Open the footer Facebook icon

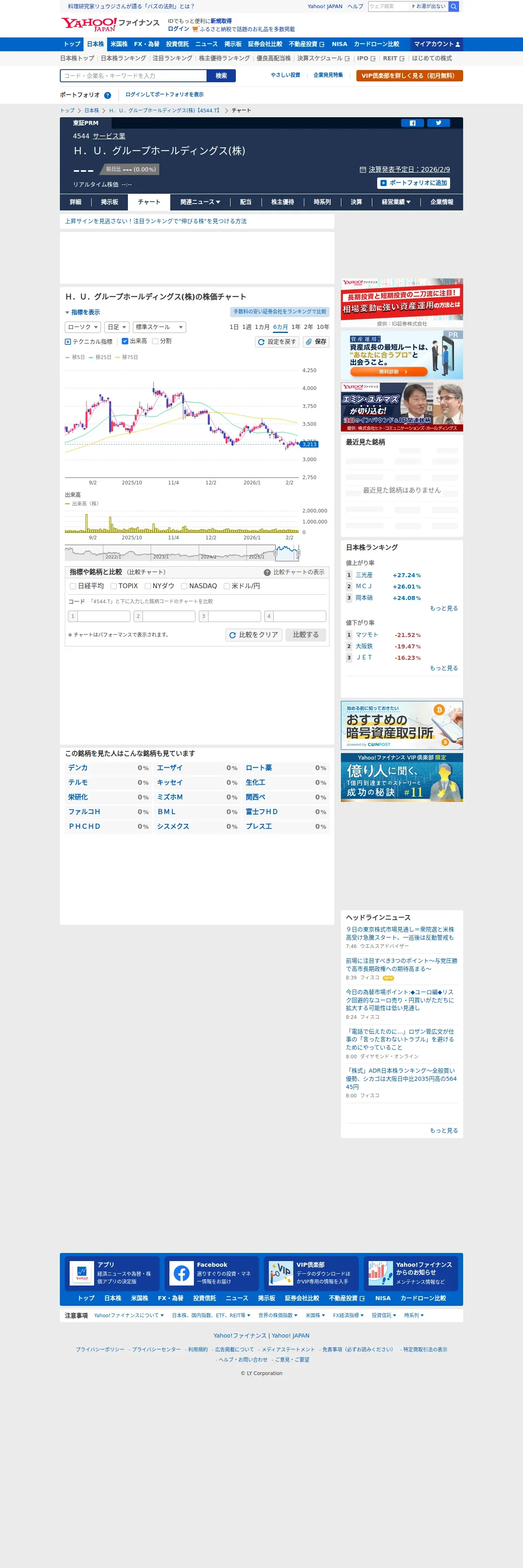181,1273
